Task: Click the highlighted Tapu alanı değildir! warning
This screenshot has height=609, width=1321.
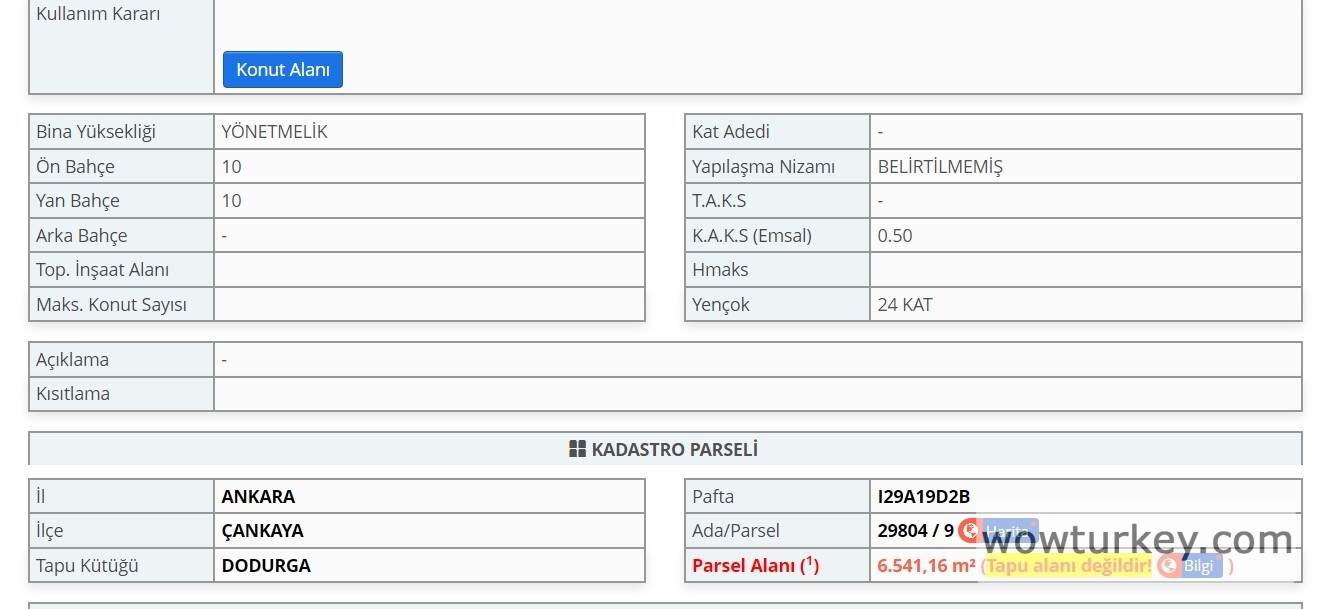Action: (1069, 566)
